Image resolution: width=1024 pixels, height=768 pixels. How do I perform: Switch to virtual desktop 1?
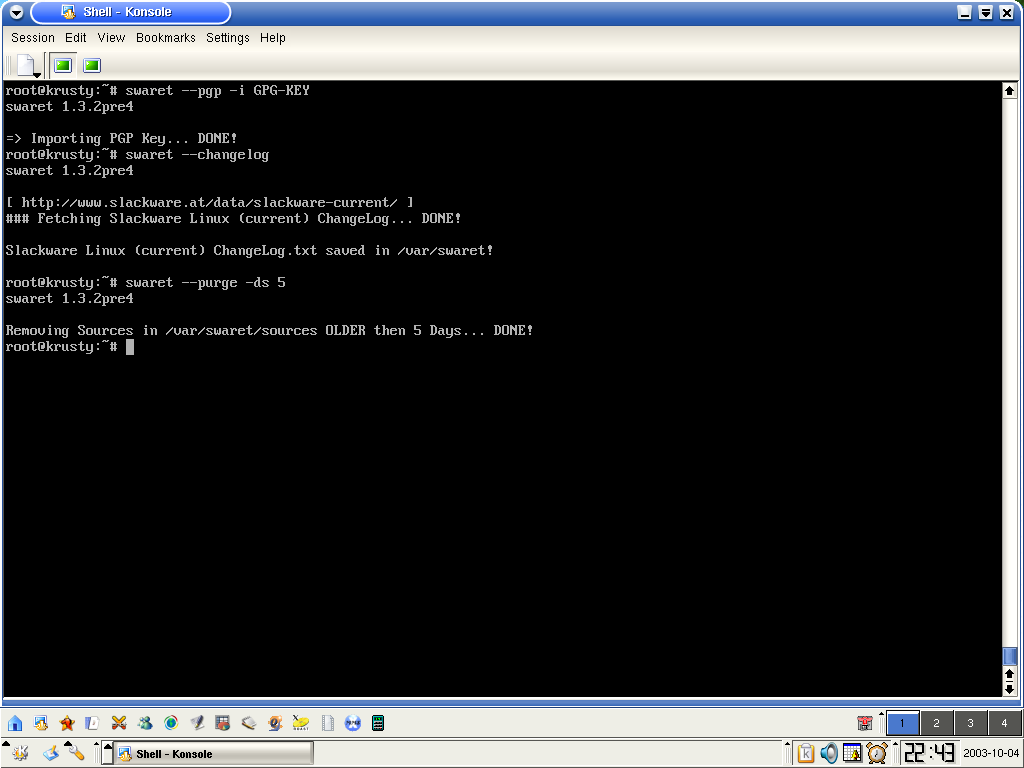click(x=903, y=723)
